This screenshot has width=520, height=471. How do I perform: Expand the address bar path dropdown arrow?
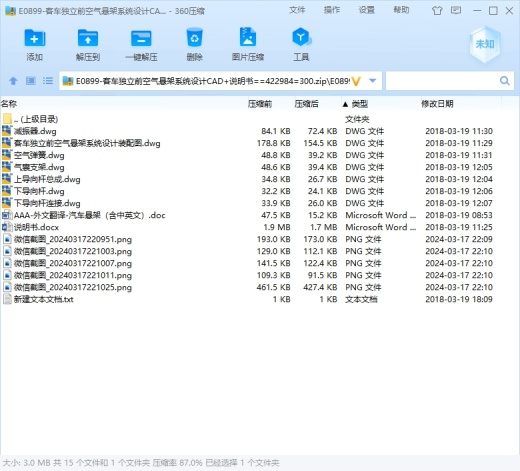[373, 81]
